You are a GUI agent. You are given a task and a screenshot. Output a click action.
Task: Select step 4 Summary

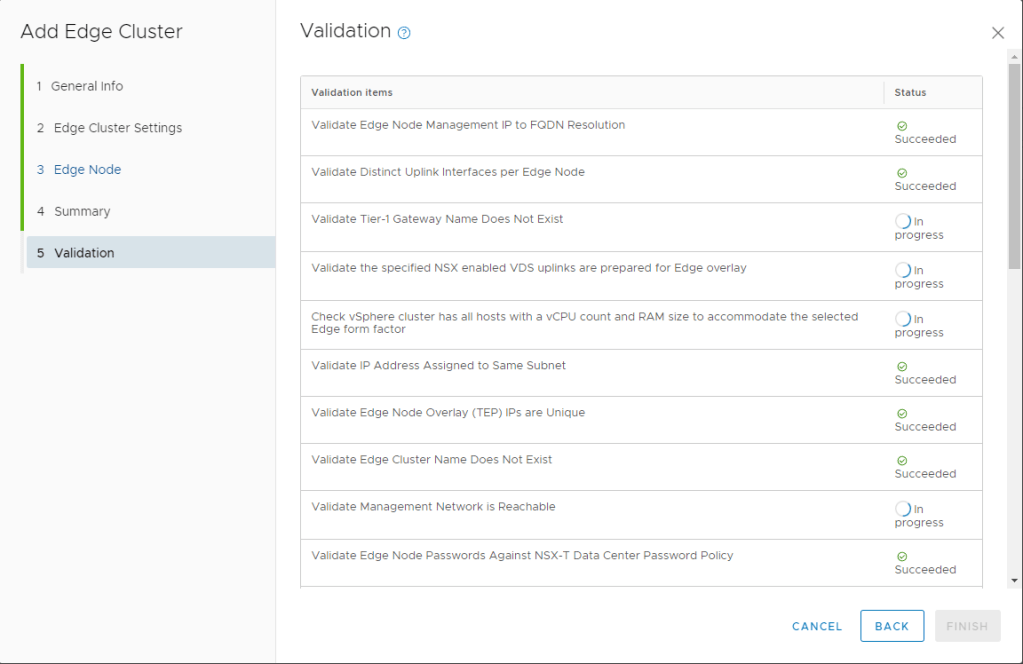tap(81, 211)
